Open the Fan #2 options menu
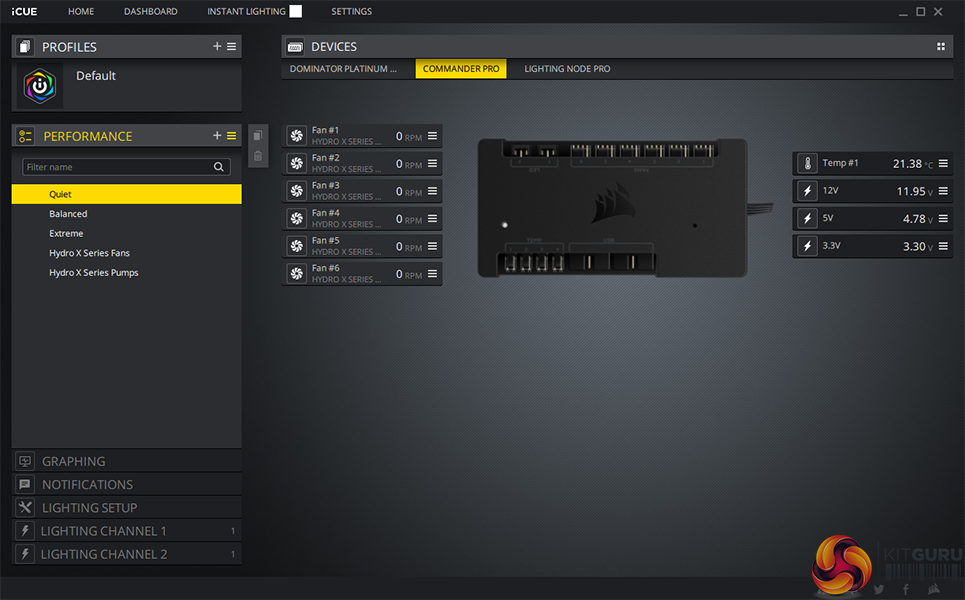The width and height of the screenshot is (965, 600). click(x=433, y=164)
